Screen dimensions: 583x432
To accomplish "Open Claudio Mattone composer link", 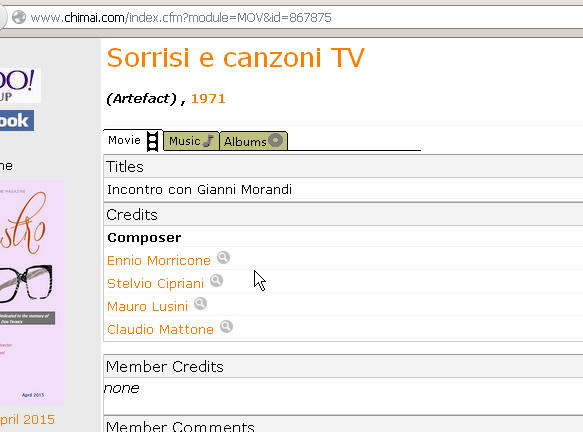I will (160, 330).
